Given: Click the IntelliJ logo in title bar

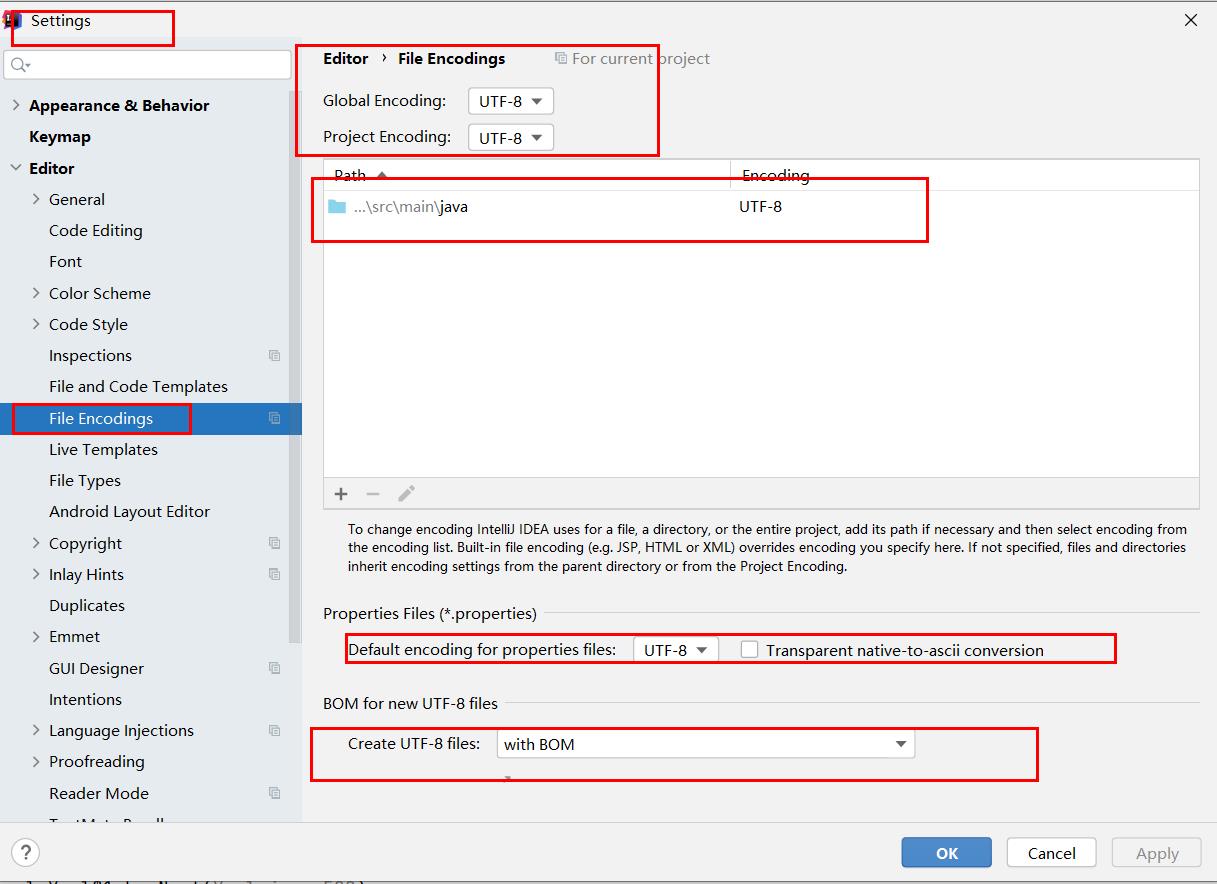Looking at the screenshot, I should click(13, 21).
